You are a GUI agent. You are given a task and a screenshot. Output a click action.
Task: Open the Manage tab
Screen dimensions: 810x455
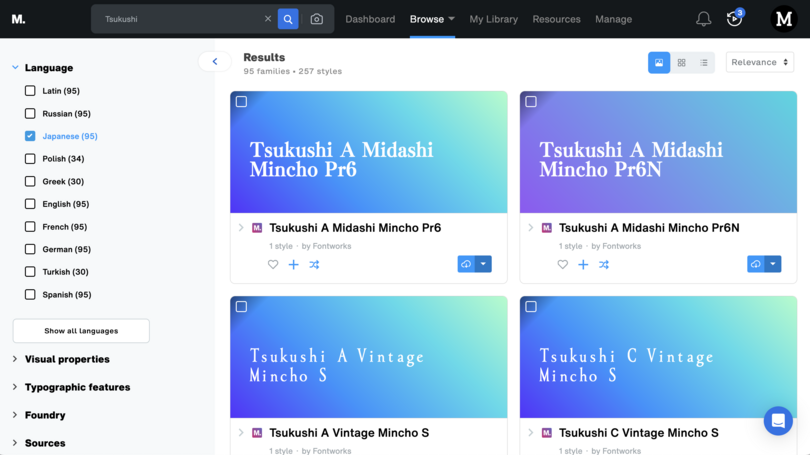point(613,19)
